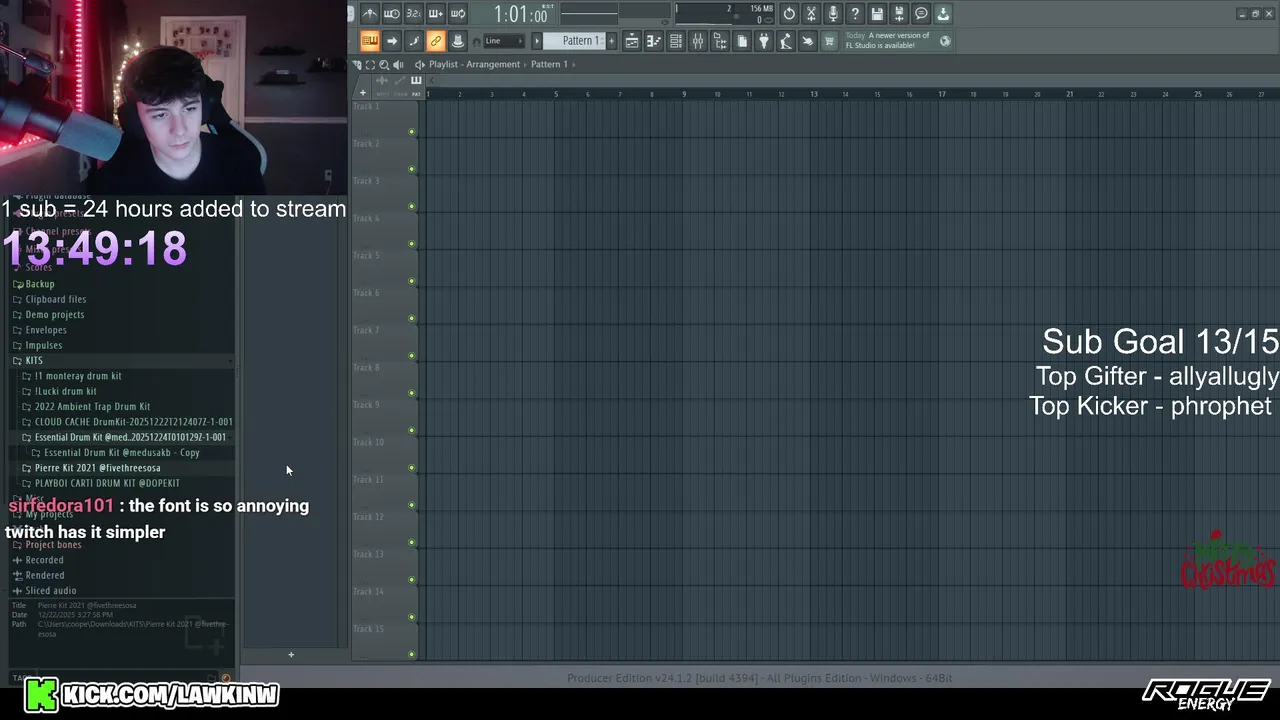Open the plugin picker plug icon

(764, 41)
